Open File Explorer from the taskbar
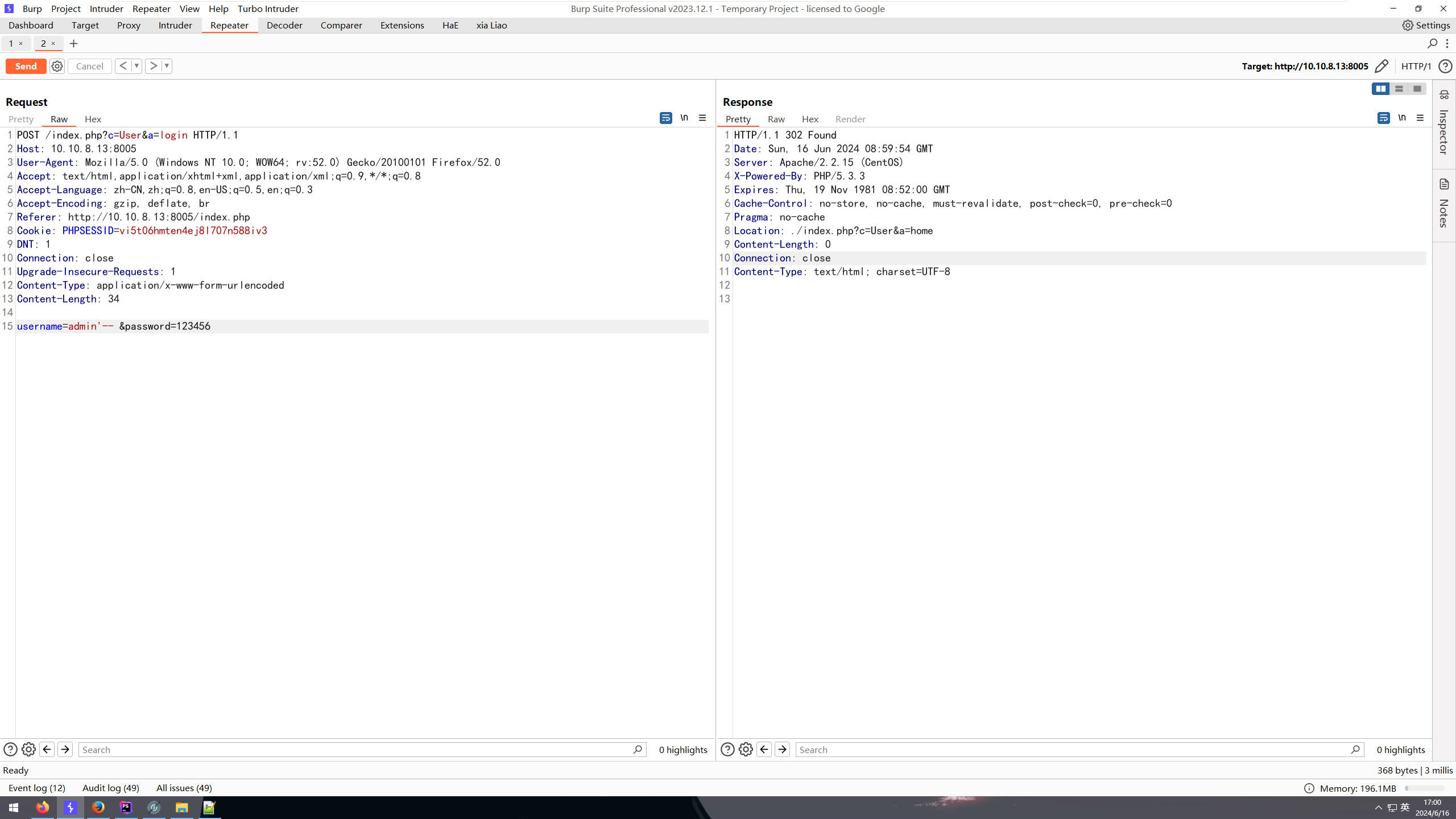The width and height of the screenshot is (1456, 819). [182, 808]
